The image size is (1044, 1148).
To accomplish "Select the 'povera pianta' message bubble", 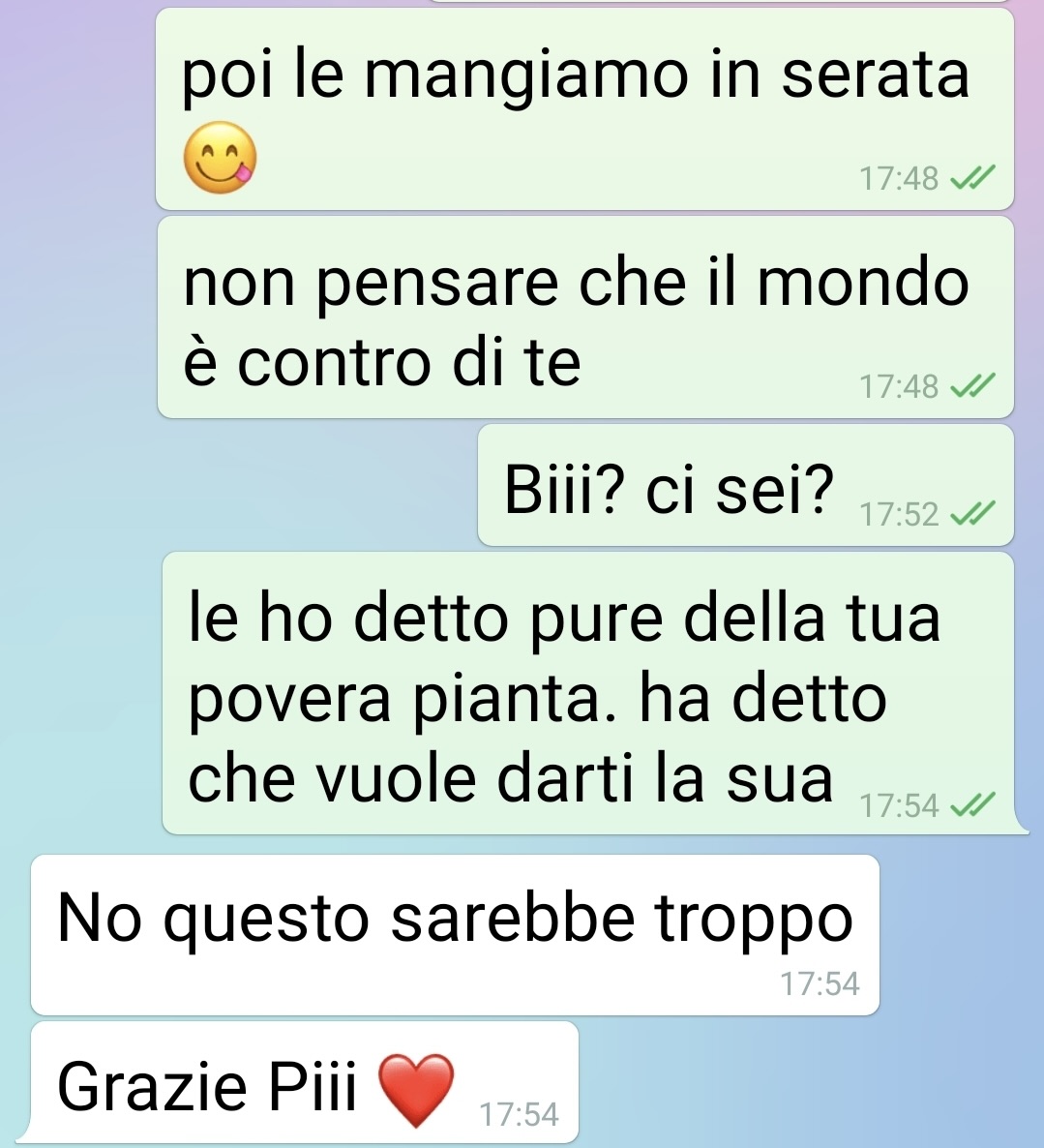I will (588, 693).
